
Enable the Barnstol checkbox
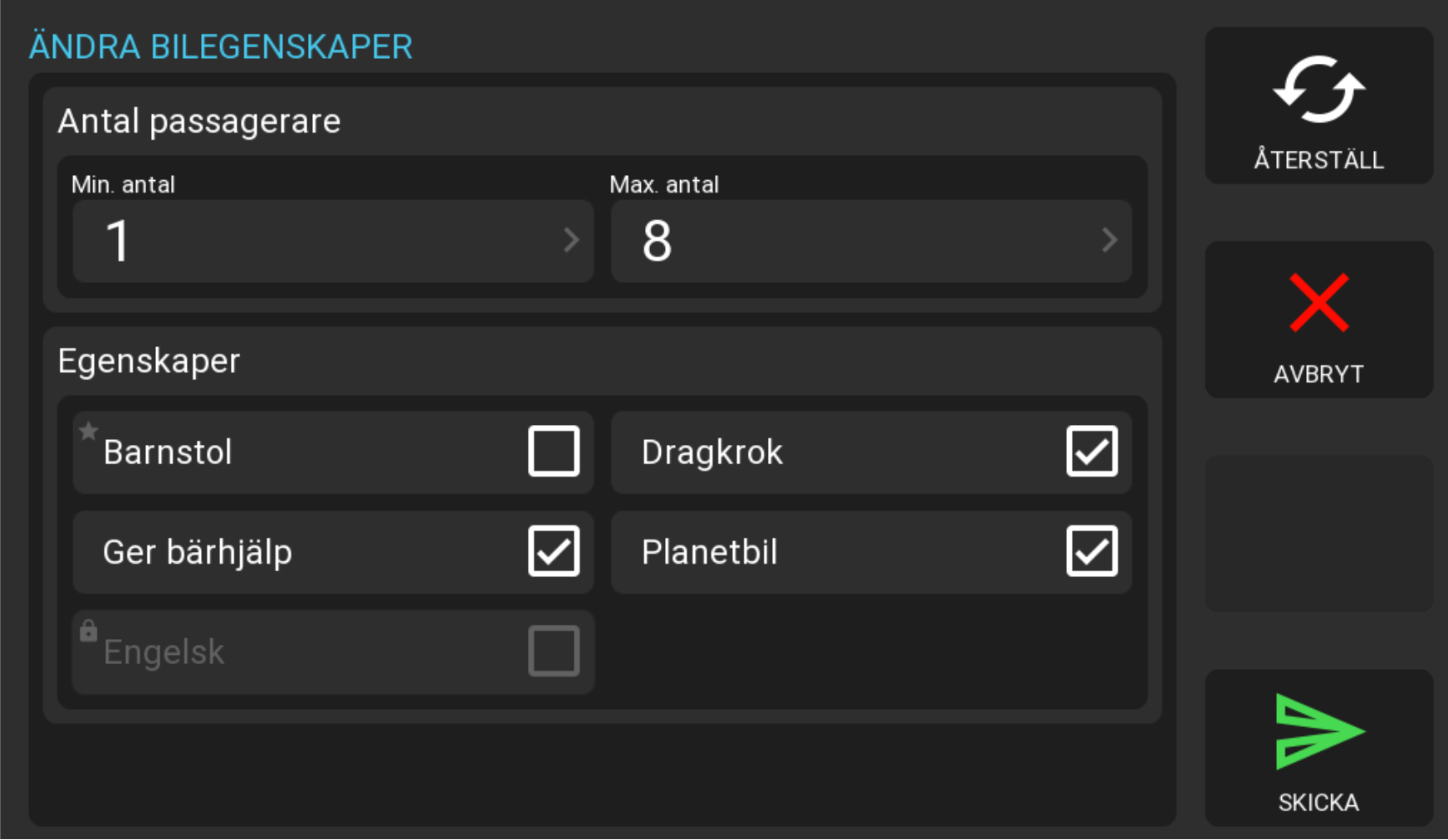(x=554, y=452)
